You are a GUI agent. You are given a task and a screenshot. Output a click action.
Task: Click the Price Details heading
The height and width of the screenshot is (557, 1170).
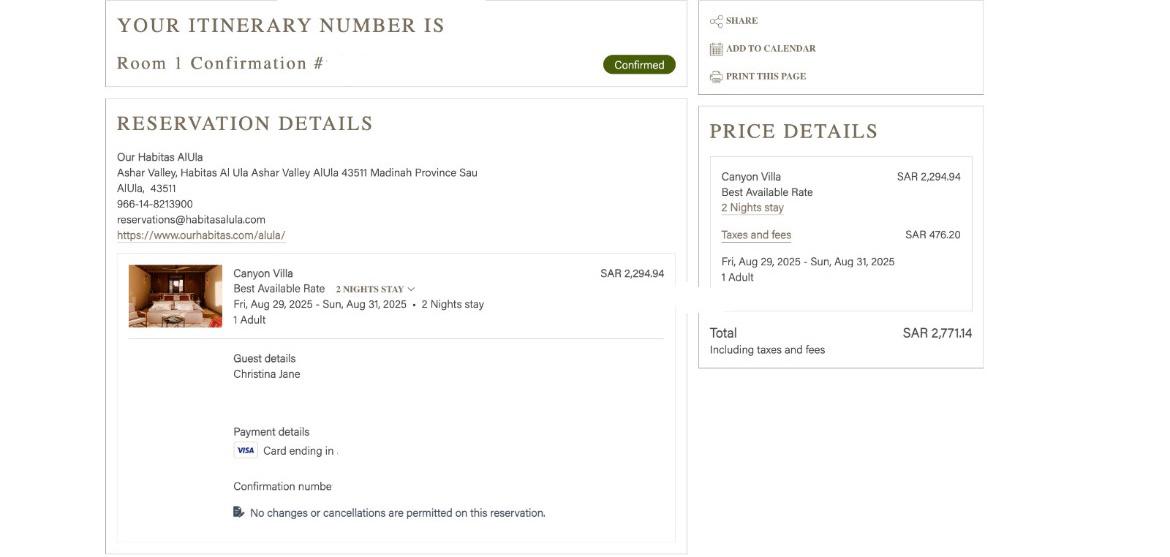click(793, 131)
